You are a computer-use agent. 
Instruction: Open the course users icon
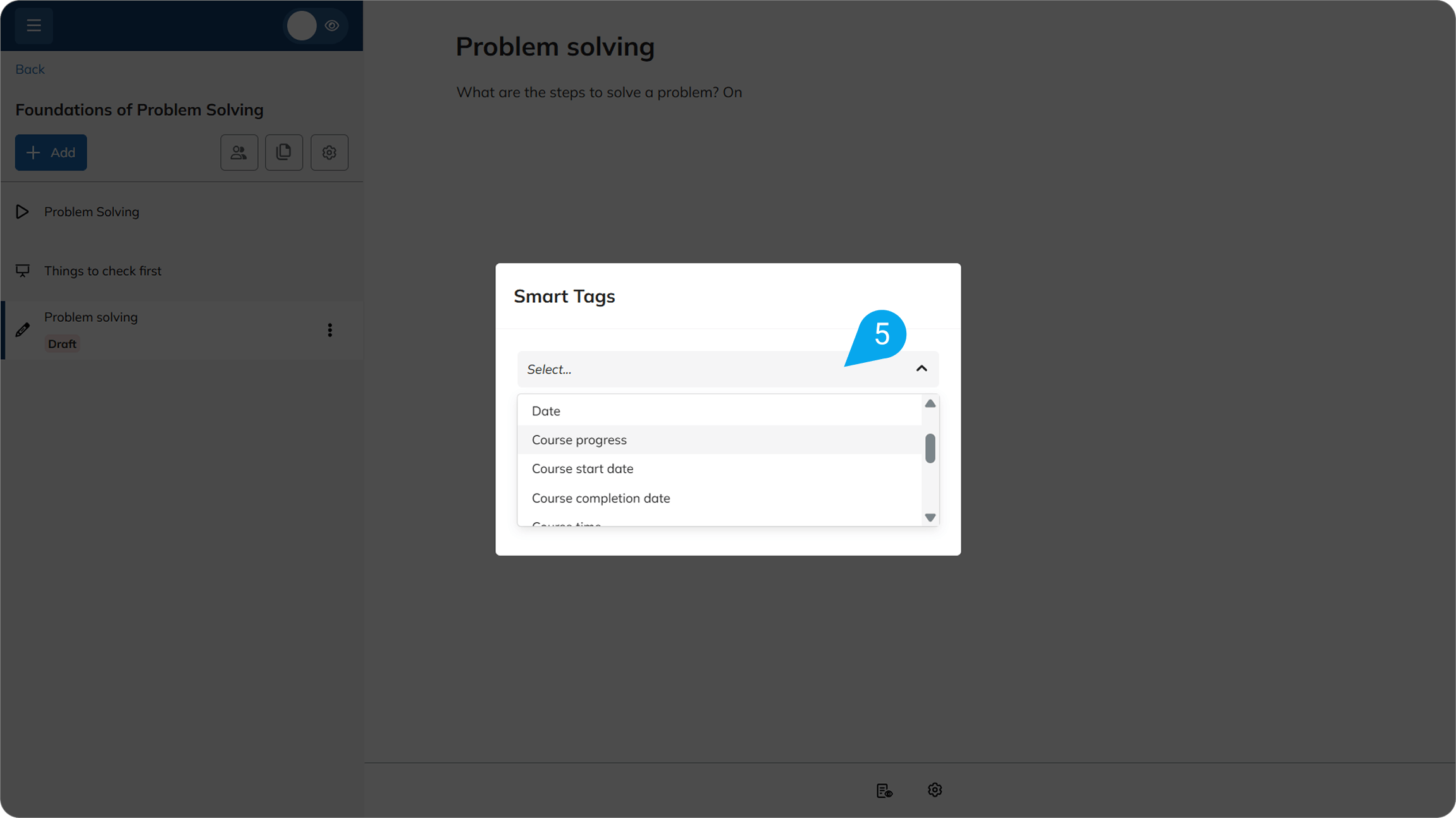[239, 152]
